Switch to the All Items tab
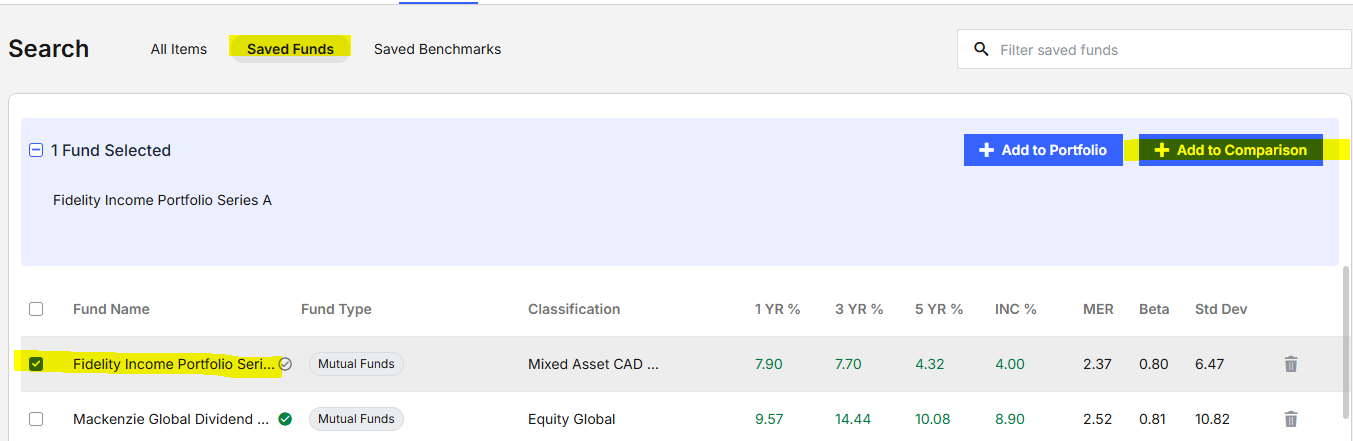 point(179,49)
